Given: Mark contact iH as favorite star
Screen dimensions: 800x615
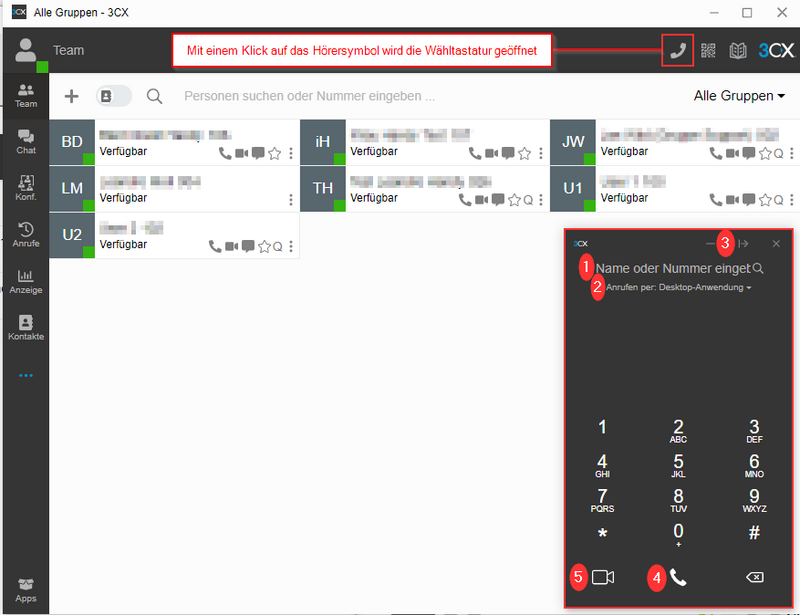Looking at the screenshot, I should (524, 153).
